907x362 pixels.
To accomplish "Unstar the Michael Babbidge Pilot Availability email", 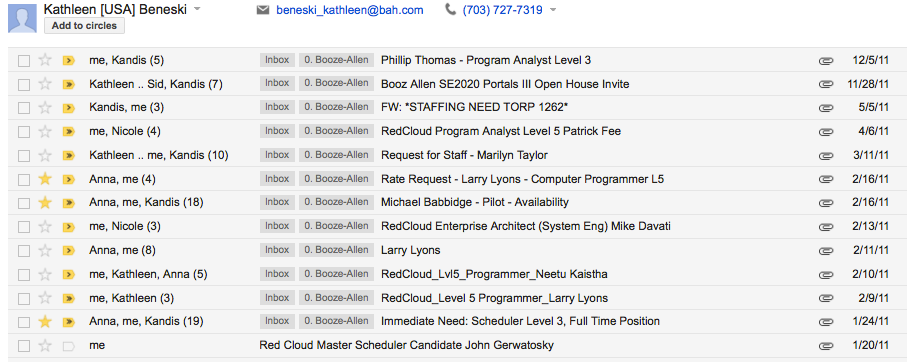I will coord(45,202).
